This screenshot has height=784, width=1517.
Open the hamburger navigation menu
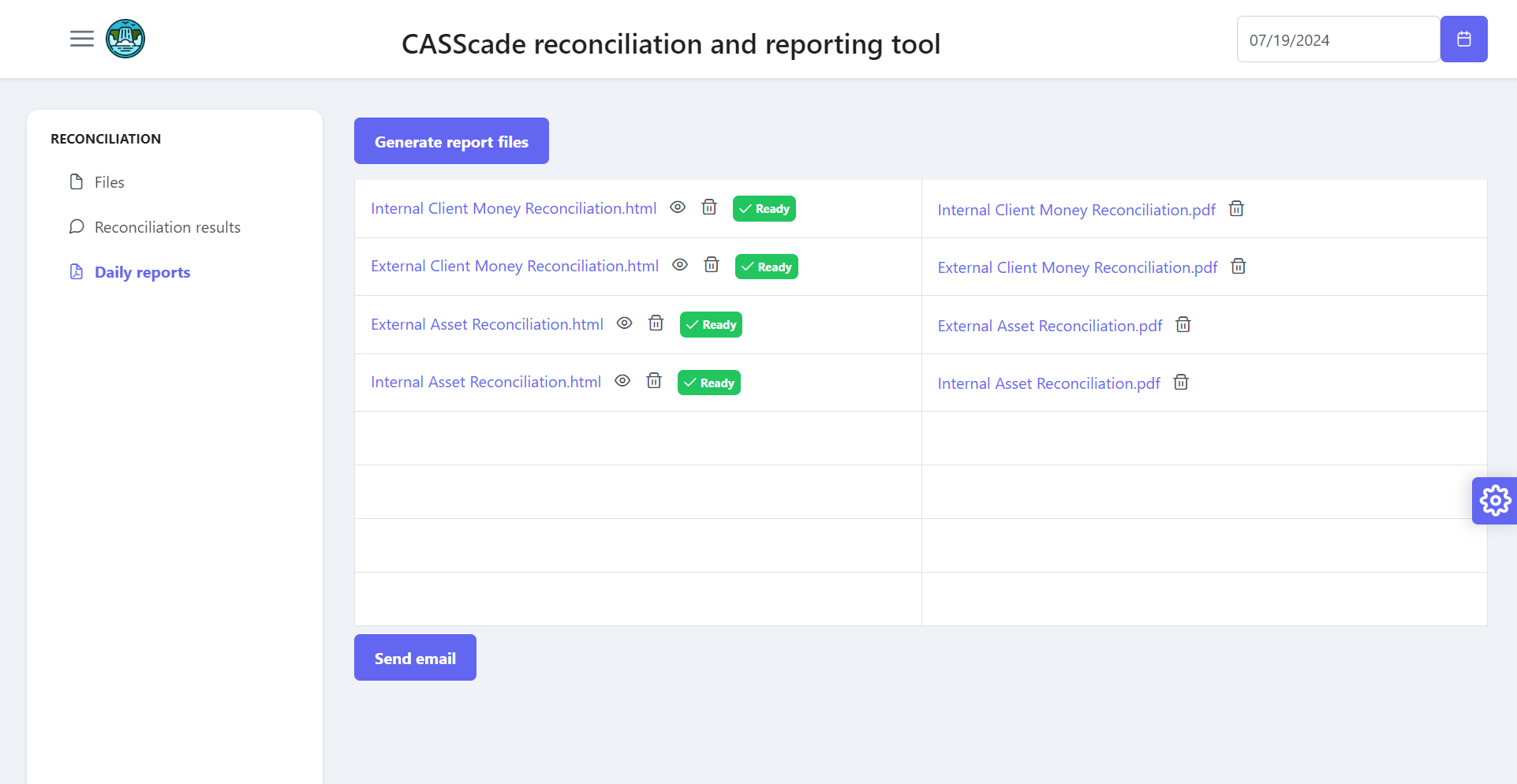[x=81, y=38]
